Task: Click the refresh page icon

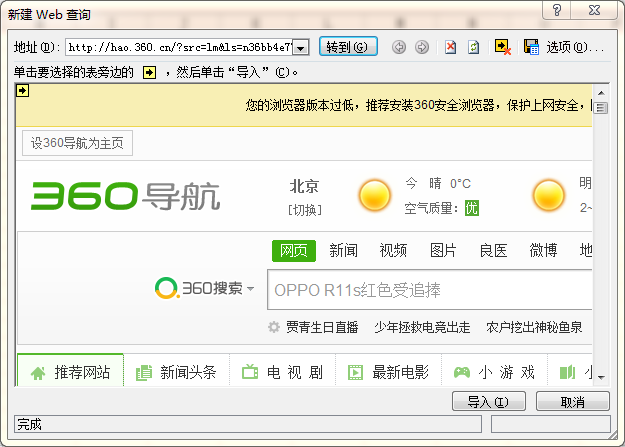Action: coord(474,47)
